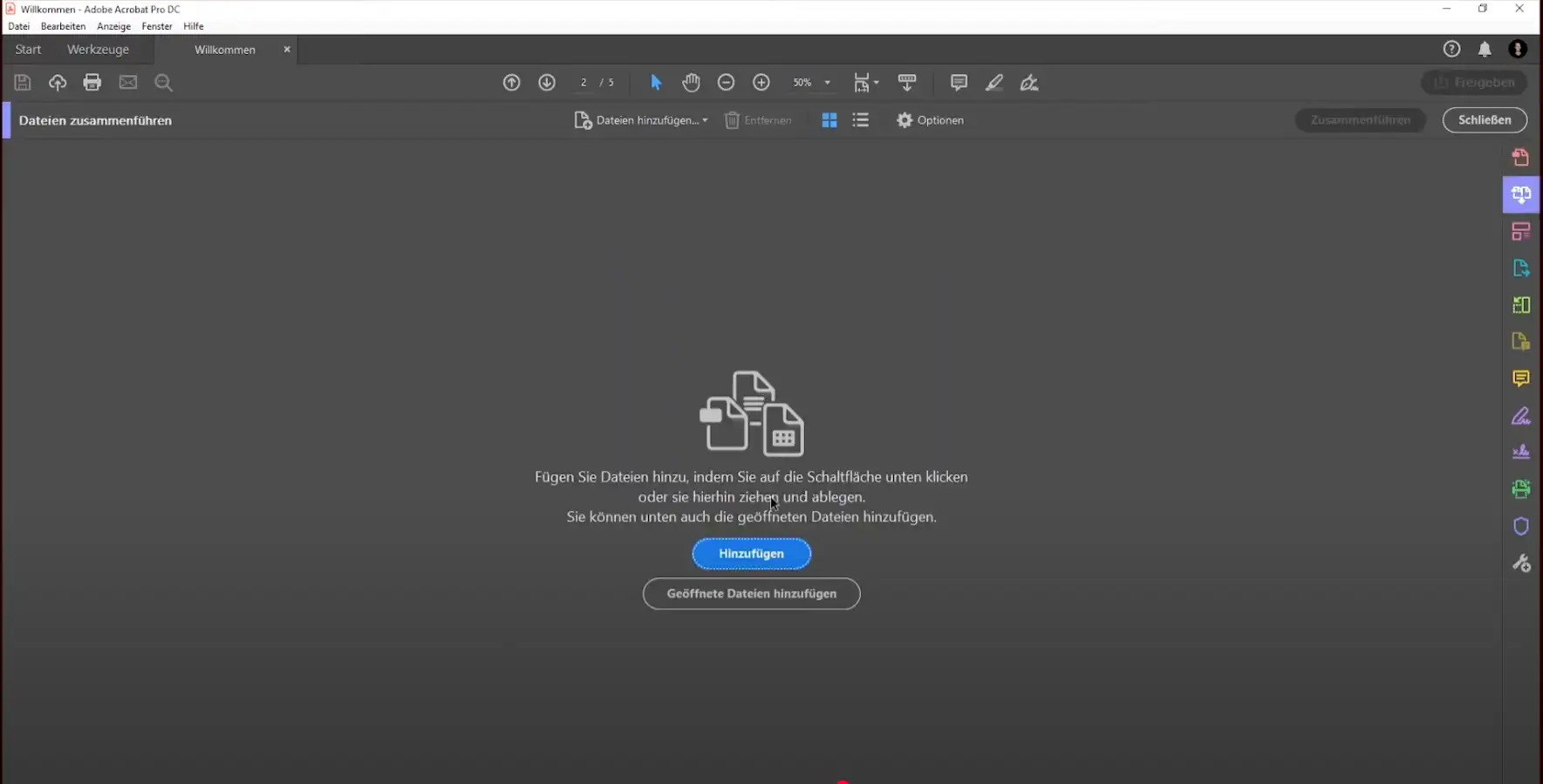Open the comment sticky note tool
This screenshot has height=784, width=1543.
coord(959,83)
